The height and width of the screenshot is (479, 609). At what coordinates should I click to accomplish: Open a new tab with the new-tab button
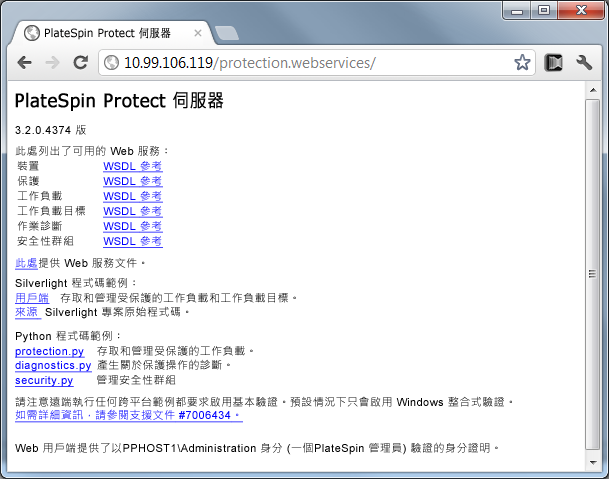[227, 33]
